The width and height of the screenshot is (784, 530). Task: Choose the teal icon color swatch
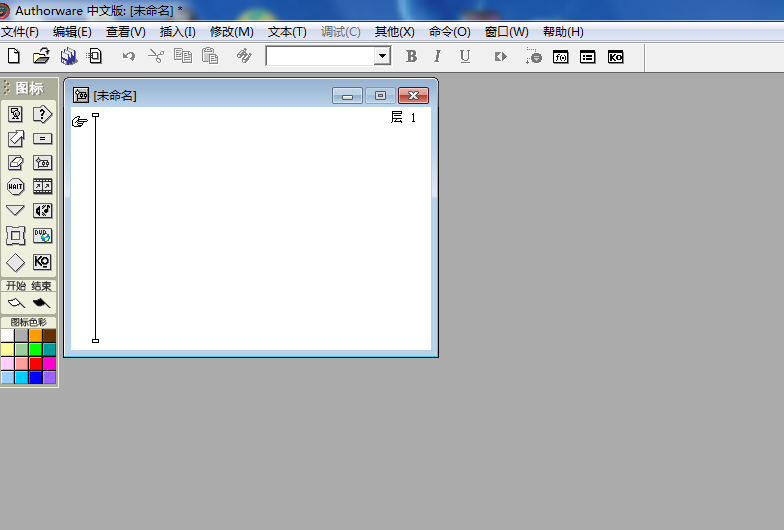pos(50,350)
